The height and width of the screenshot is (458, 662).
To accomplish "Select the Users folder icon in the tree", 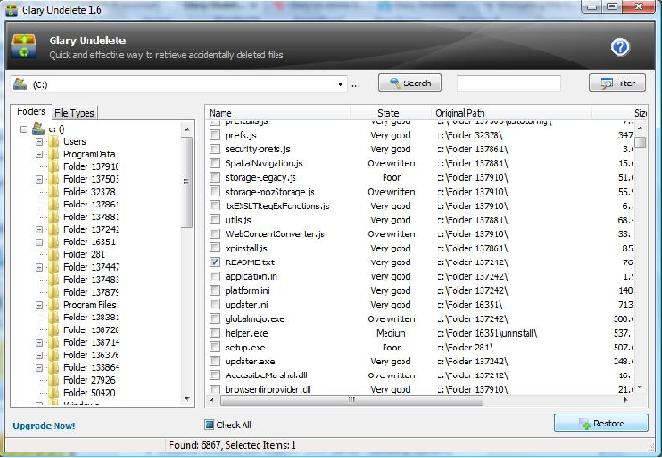I will pyautogui.click(x=54, y=141).
